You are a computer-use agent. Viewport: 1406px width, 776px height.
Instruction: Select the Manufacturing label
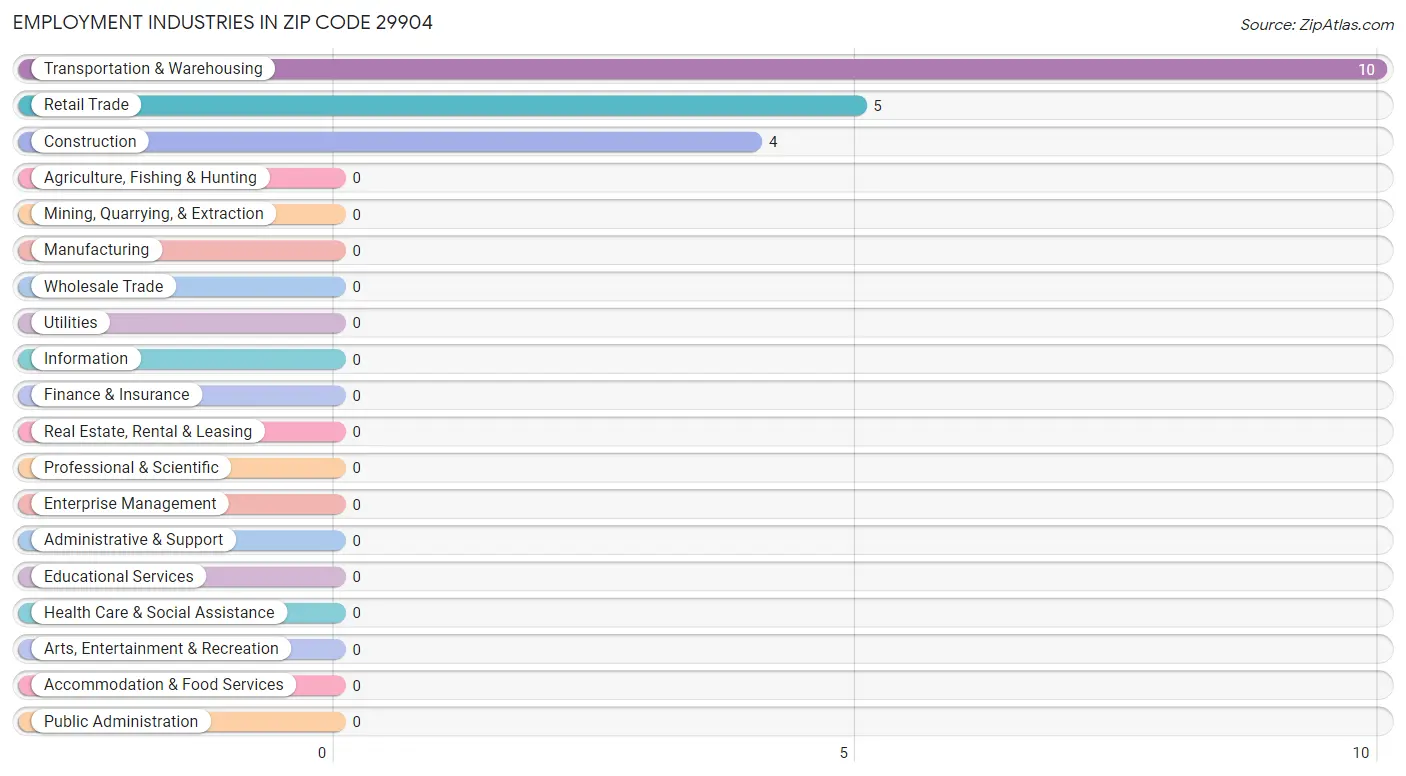96,250
